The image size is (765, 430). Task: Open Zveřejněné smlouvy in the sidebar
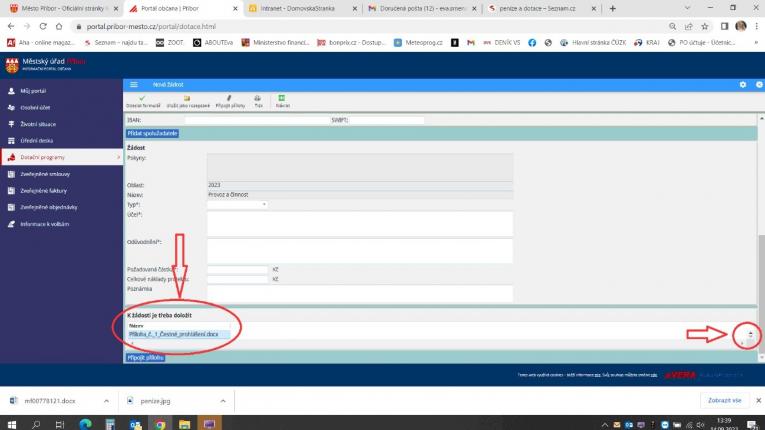coord(45,174)
